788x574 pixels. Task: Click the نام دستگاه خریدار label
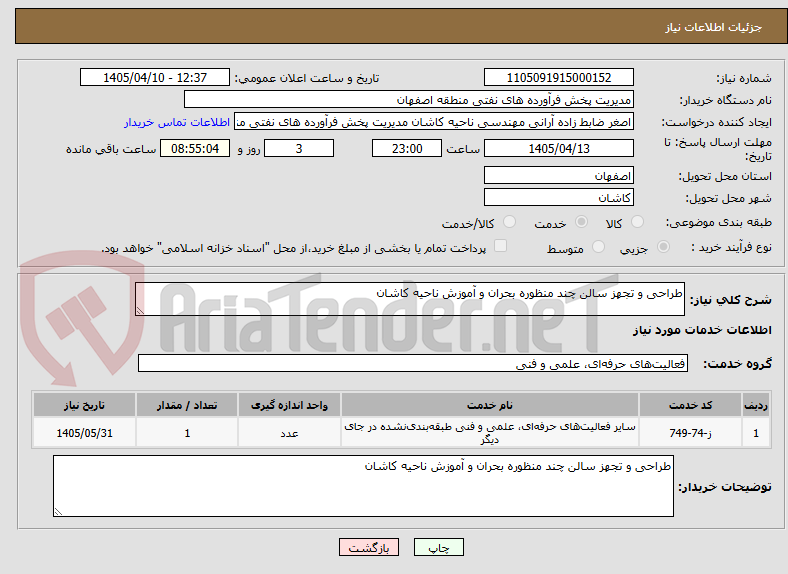click(726, 101)
